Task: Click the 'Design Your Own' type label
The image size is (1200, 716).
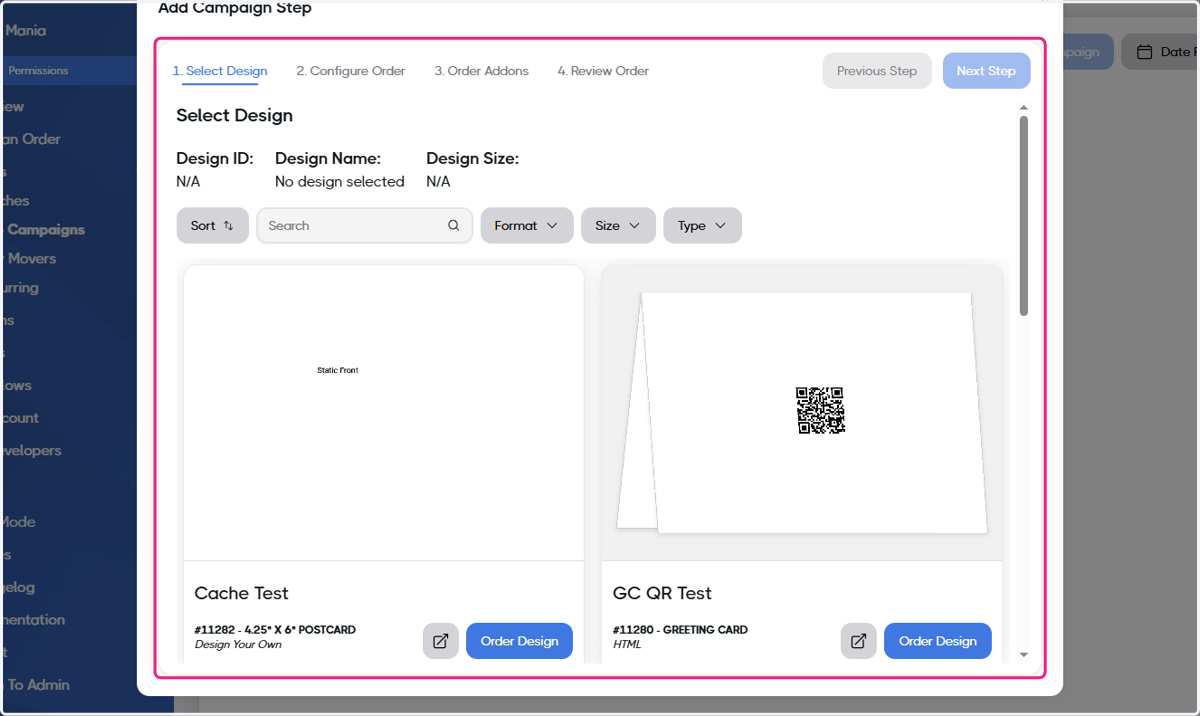Action: click(238, 645)
